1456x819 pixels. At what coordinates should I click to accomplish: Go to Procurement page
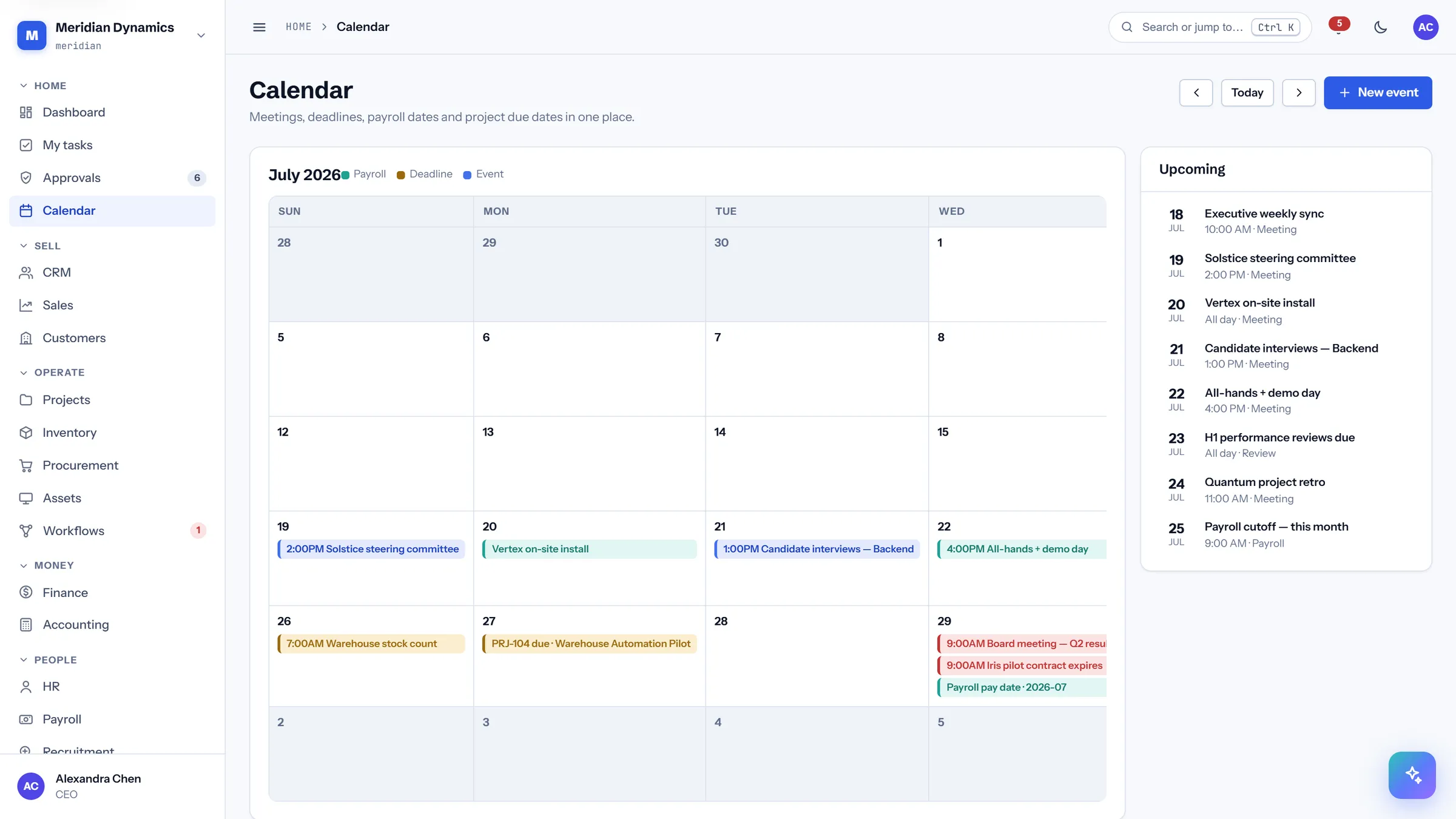click(112, 465)
